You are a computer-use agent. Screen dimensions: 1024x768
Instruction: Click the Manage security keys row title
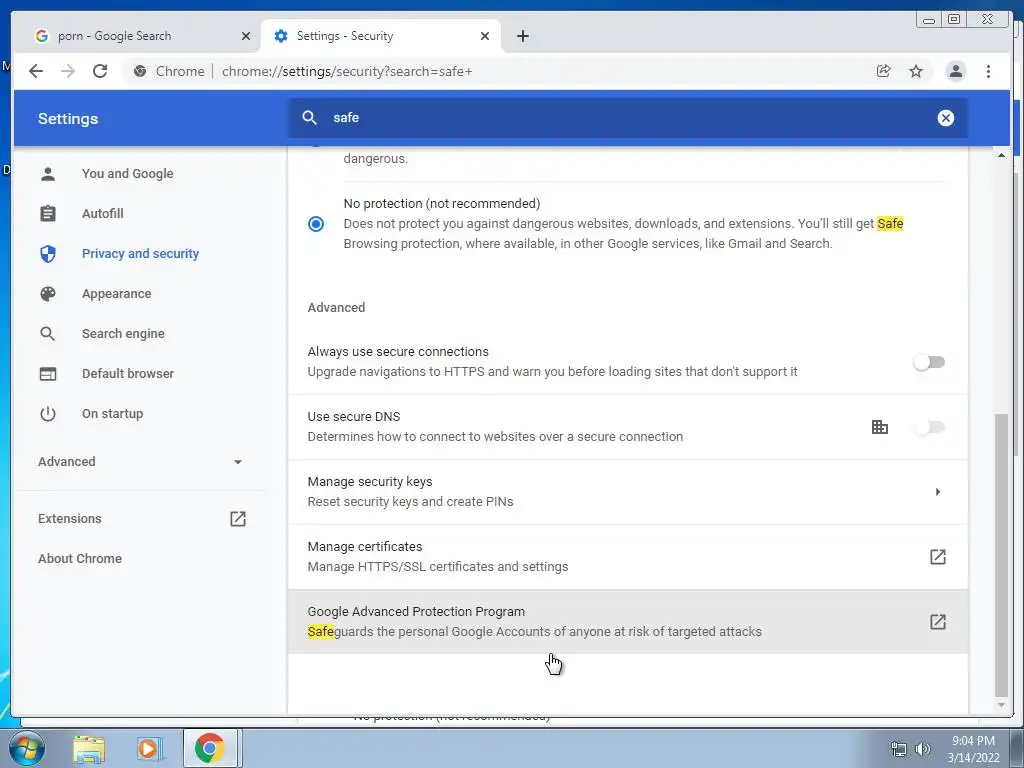[370, 482]
